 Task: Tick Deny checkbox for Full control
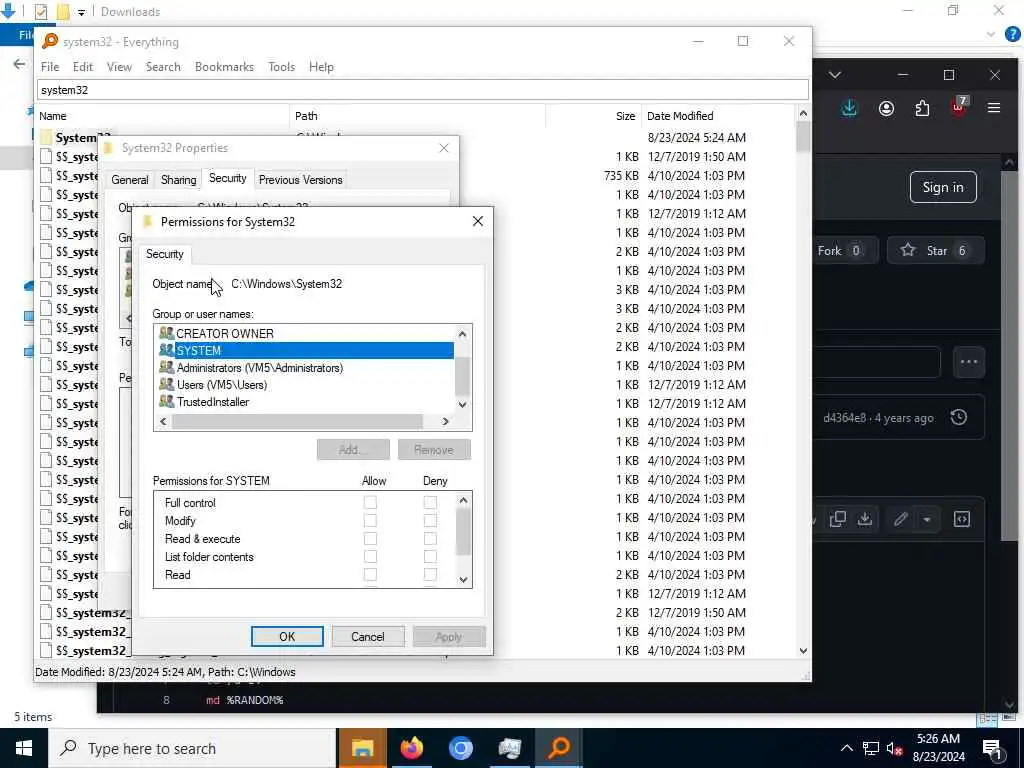coord(430,502)
